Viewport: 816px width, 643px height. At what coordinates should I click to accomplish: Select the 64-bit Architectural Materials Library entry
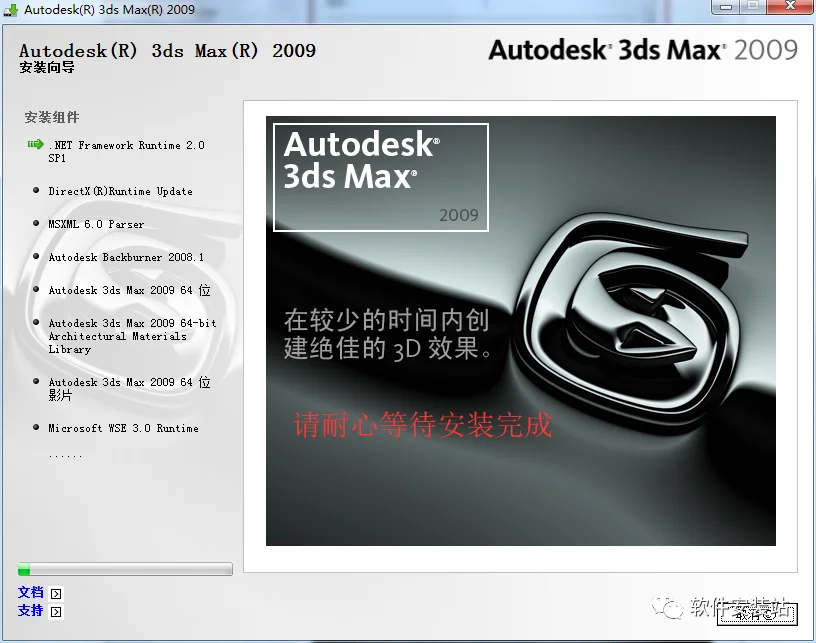[x=133, y=336]
